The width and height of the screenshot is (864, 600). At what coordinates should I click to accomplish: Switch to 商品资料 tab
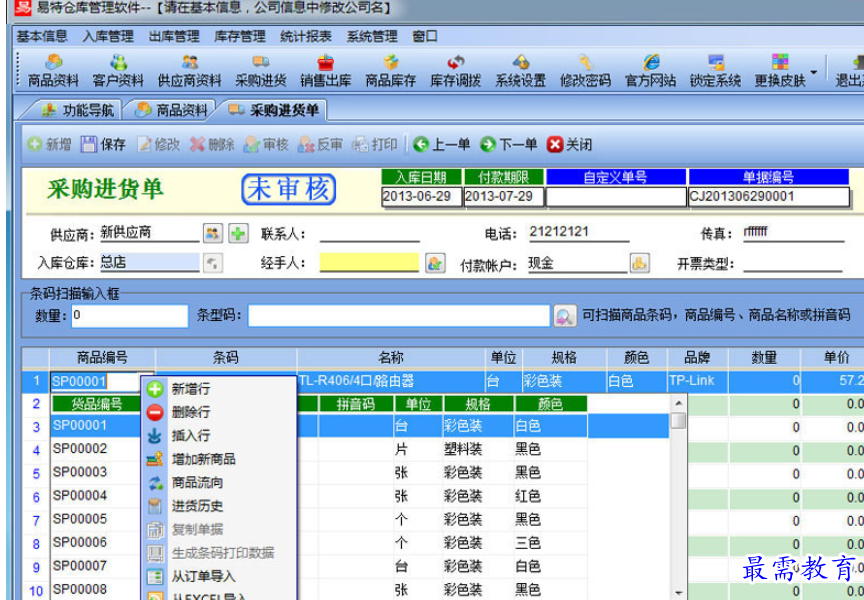point(171,110)
